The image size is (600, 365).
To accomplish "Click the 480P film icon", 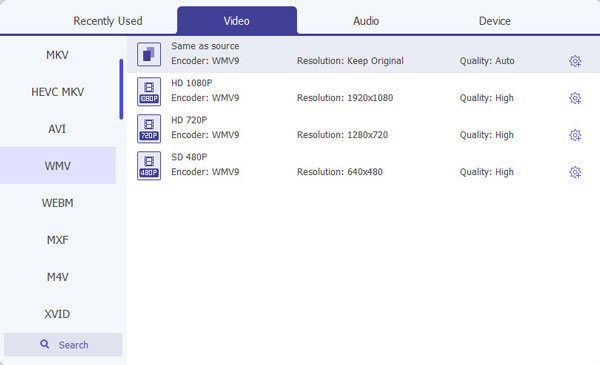I will tap(149, 166).
